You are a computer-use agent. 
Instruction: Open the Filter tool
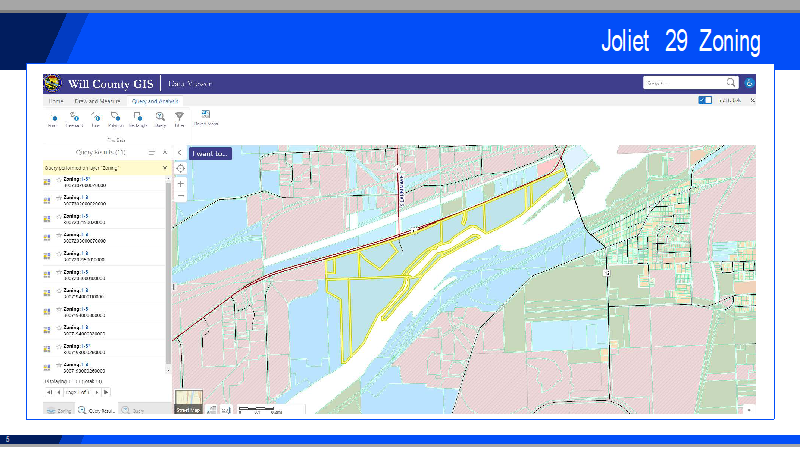pos(179,118)
